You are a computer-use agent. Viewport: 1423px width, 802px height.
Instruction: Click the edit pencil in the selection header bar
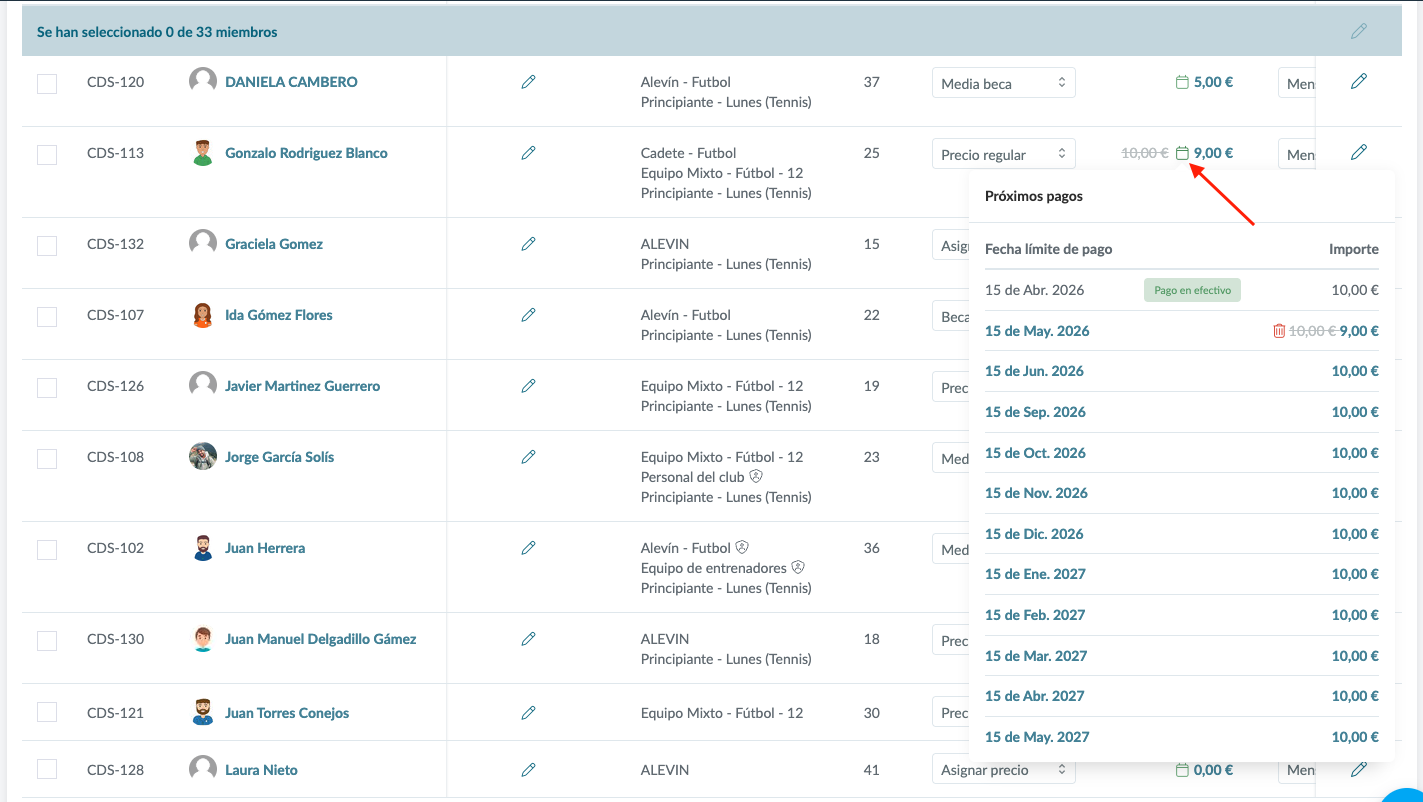(1358, 31)
